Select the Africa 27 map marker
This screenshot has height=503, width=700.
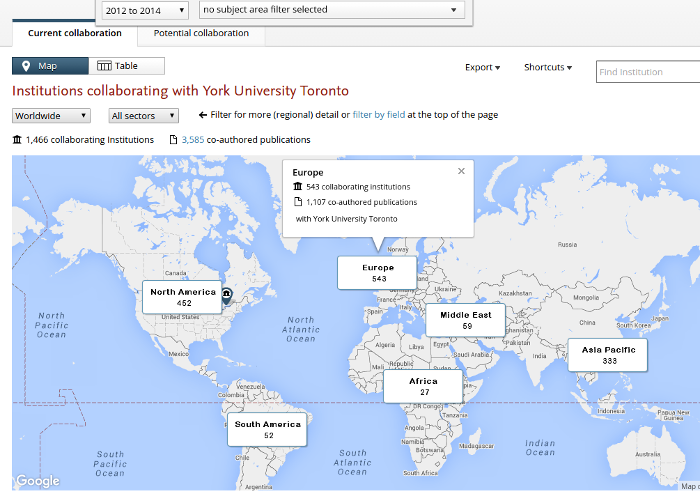tap(423, 386)
